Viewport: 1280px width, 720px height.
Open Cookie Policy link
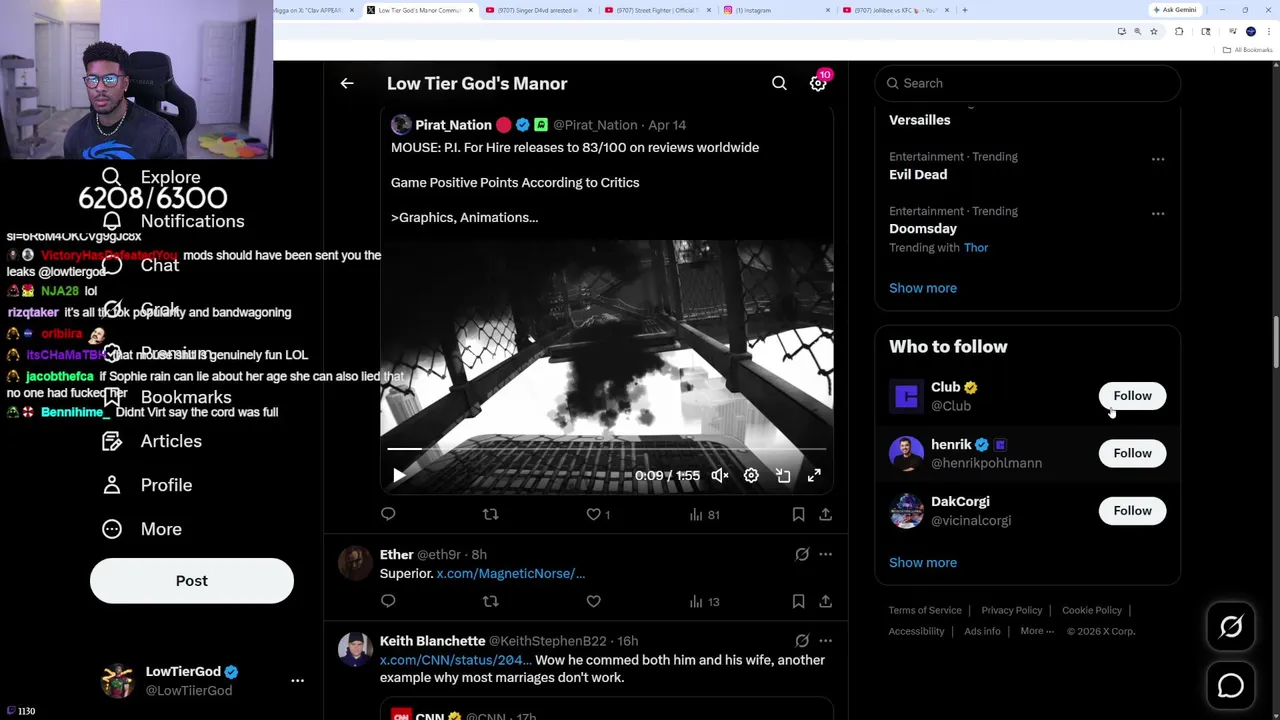tap(1092, 610)
